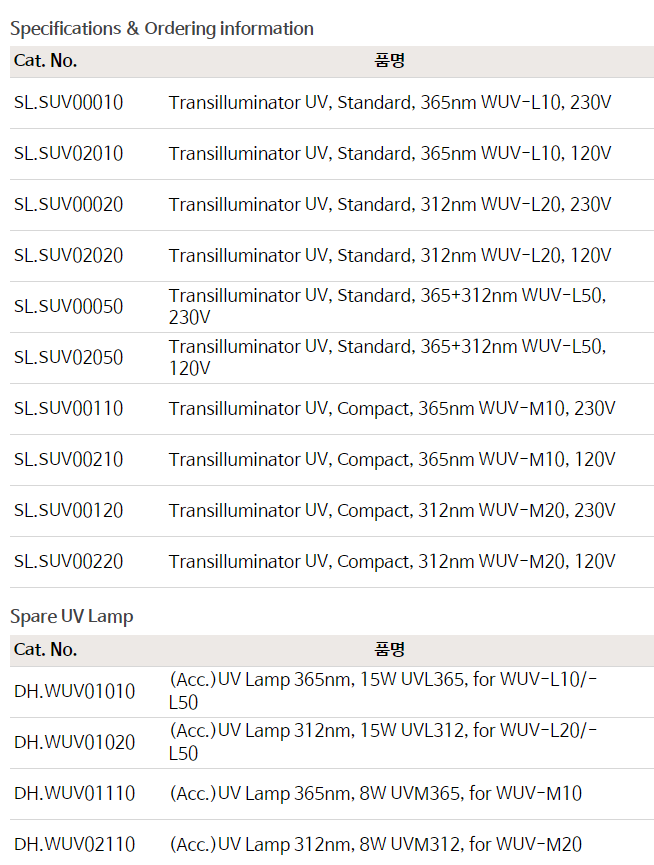This screenshot has height=865, width=654.
Task: Click the SL.SUV00210 catalog number
Action: pyautogui.click(x=68, y=460)
